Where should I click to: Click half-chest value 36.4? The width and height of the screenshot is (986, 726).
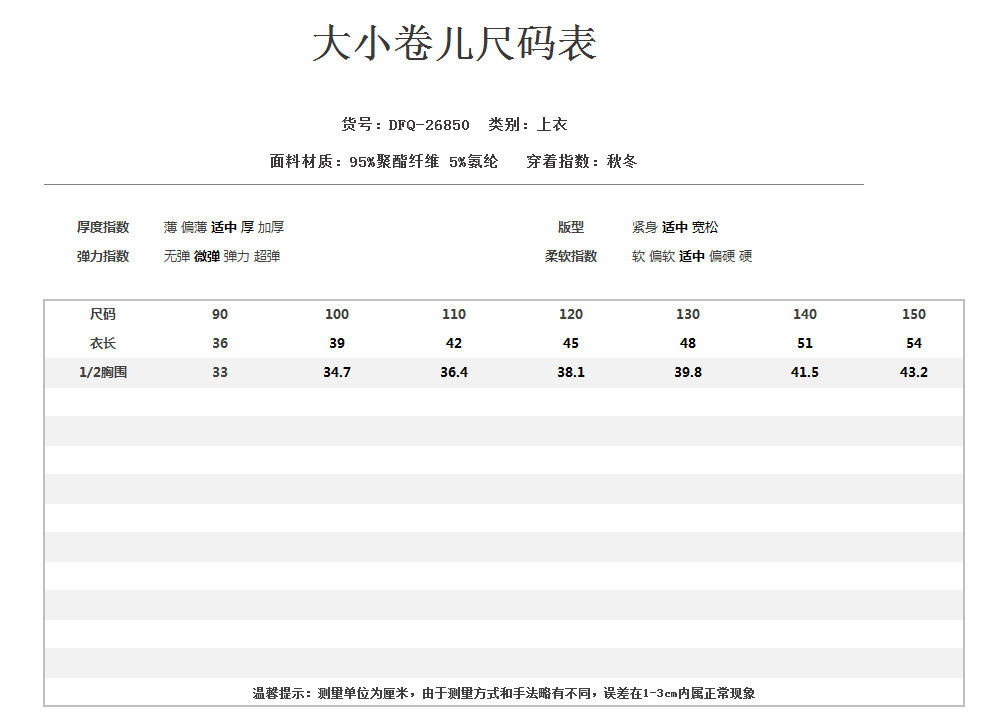tap(454, 372)
